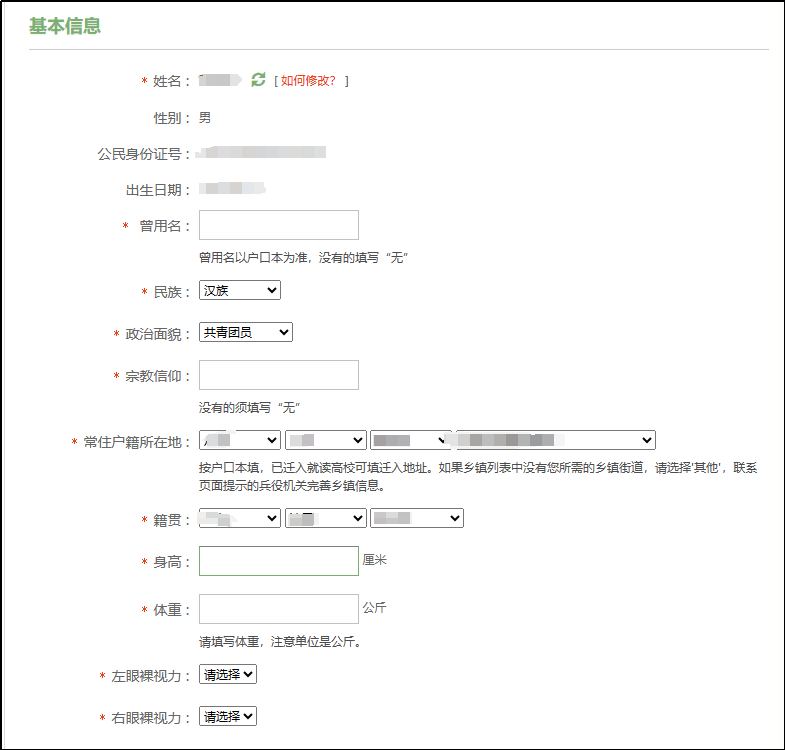Image resolution: width=785 pixels, height=750 pixels.
Task: Focus the 曾用名 text input field
Action: tap(279, 225)
